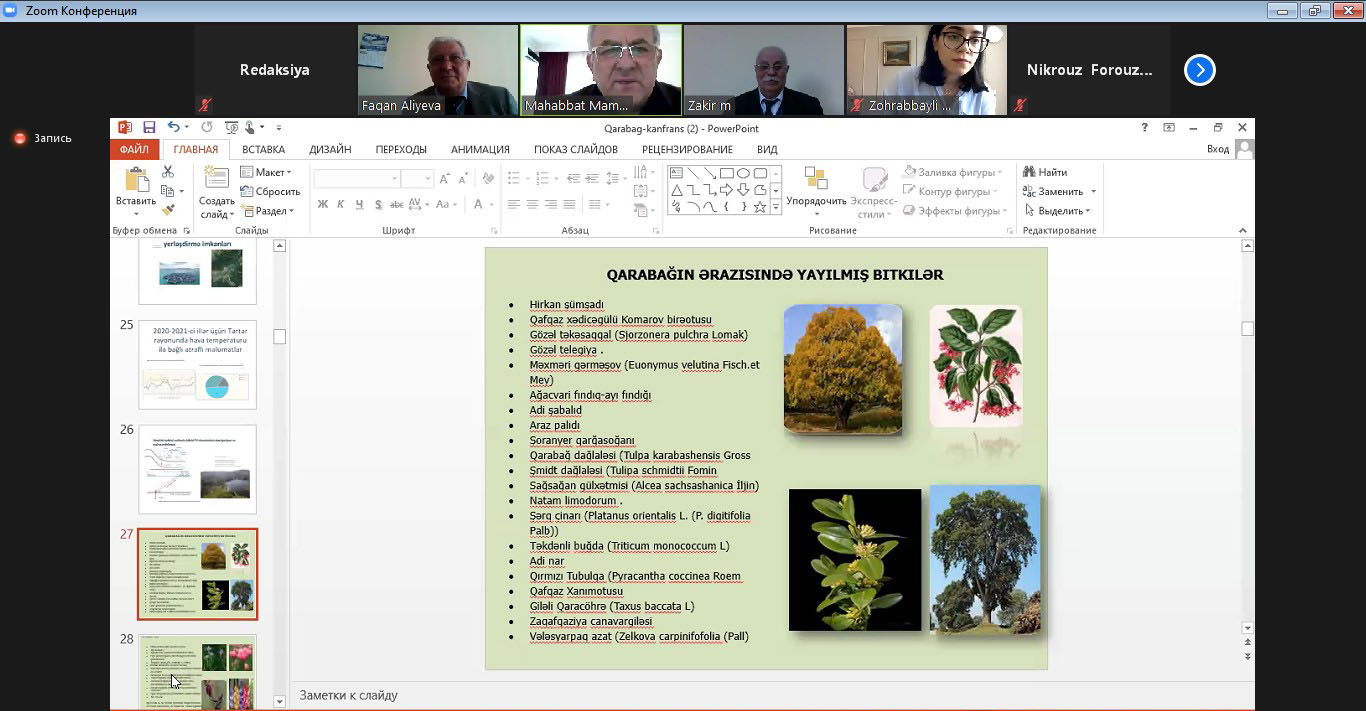Toggle italic К formatting
This screenshot has width=1366, height=711.
point(341,204)
